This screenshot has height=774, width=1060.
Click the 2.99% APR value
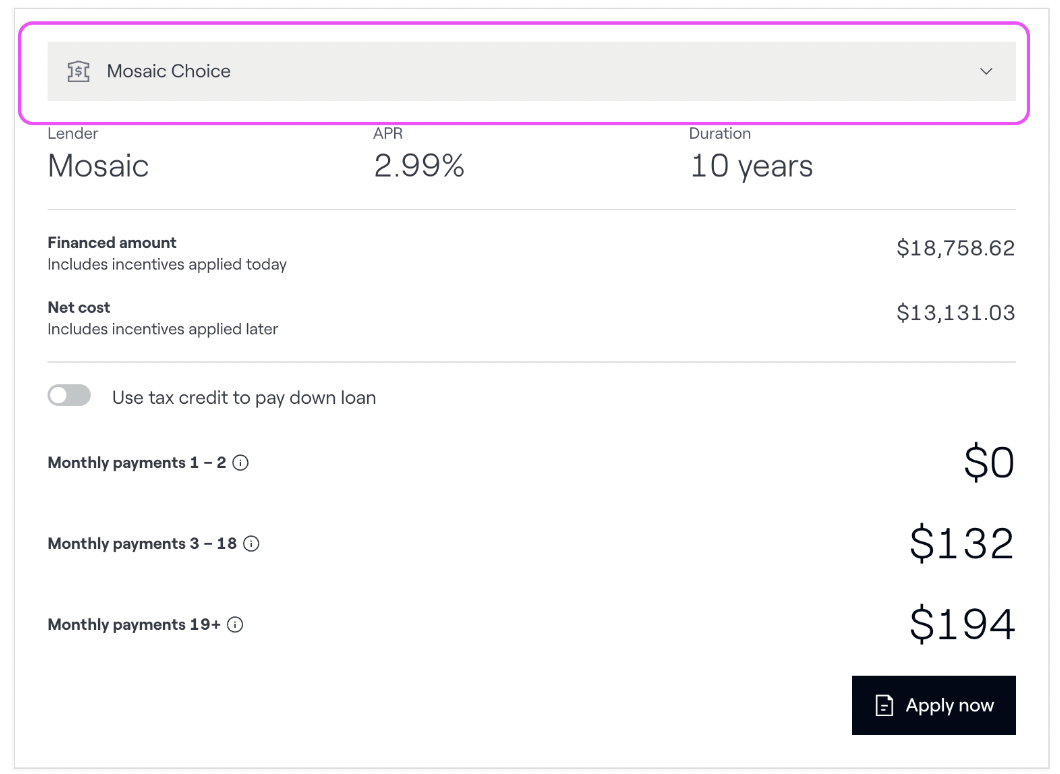pos(419,166)
